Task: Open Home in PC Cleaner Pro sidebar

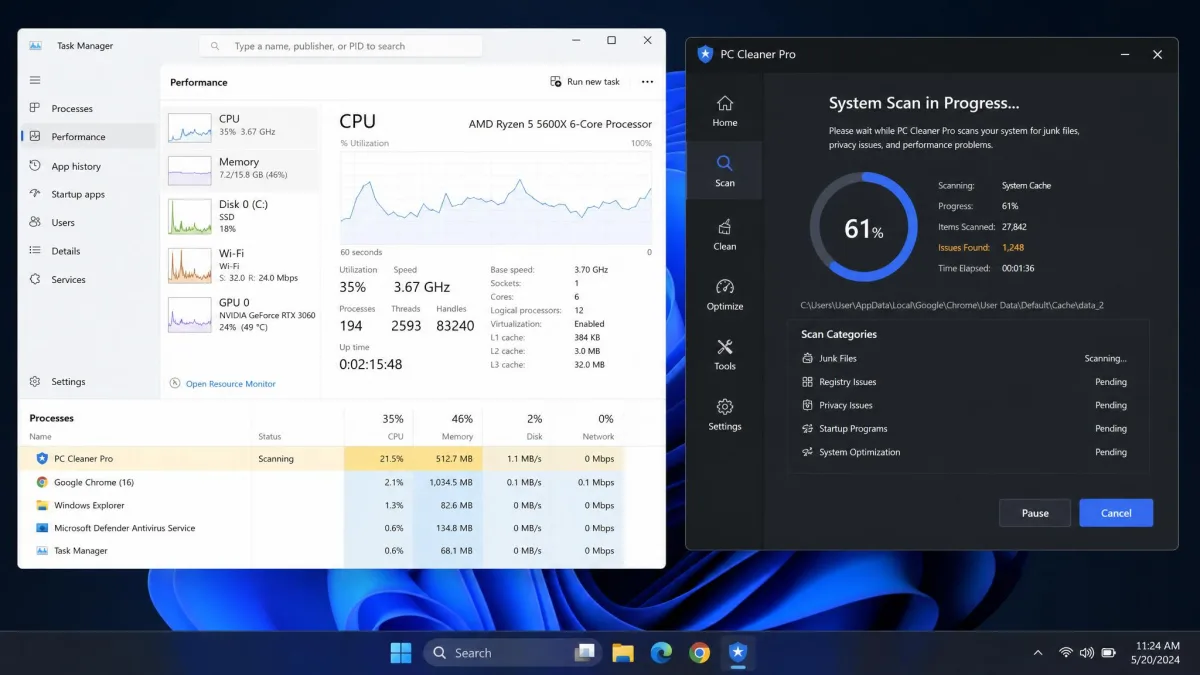Action: point(725,111)
